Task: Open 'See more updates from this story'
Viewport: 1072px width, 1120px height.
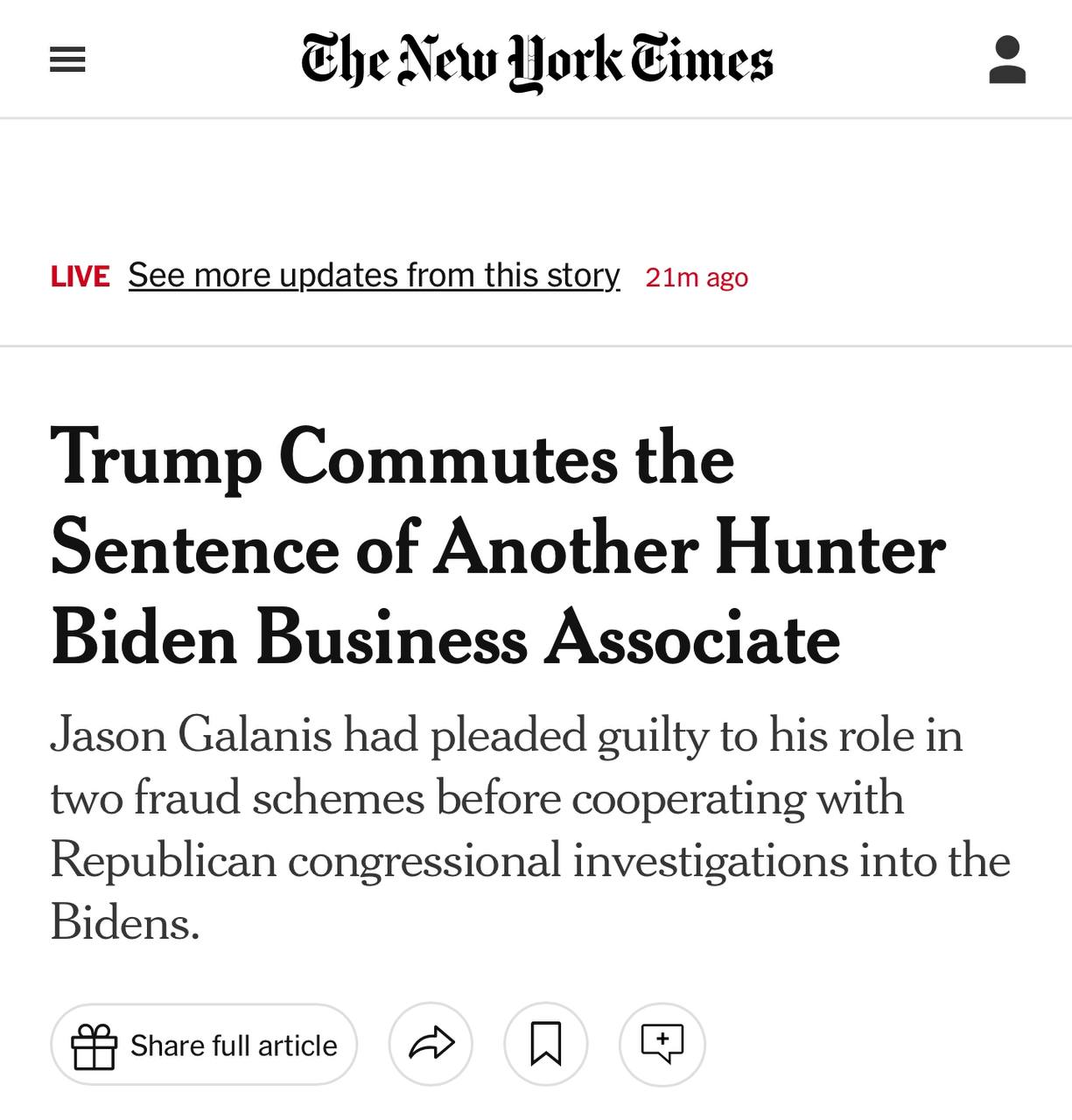Action: pos(375,276)
